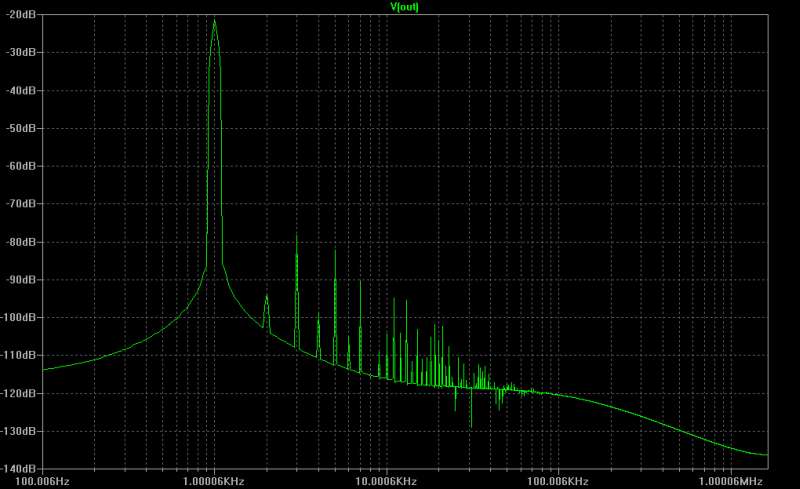Click the -80dB axis label
This screenshot has width=800, height=489.
tap(21, 241)
